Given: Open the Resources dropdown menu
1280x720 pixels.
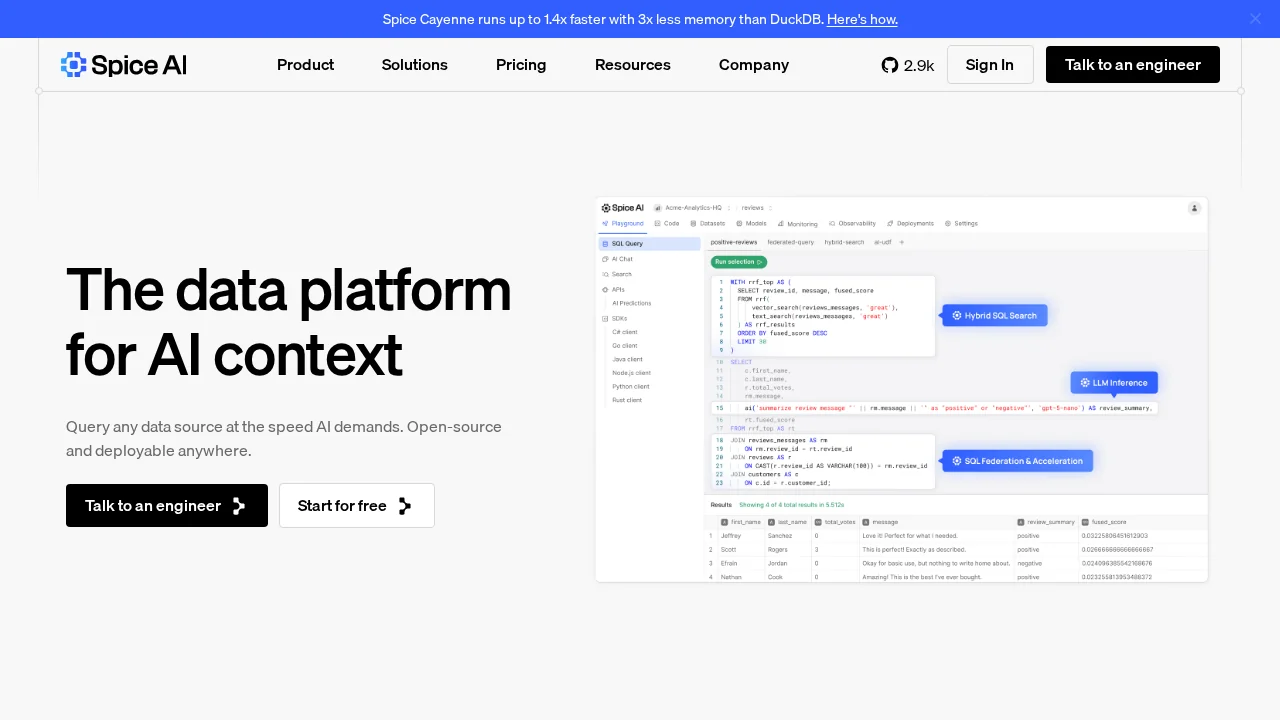Looking at the screenshot, I should (x=632, y=65).
